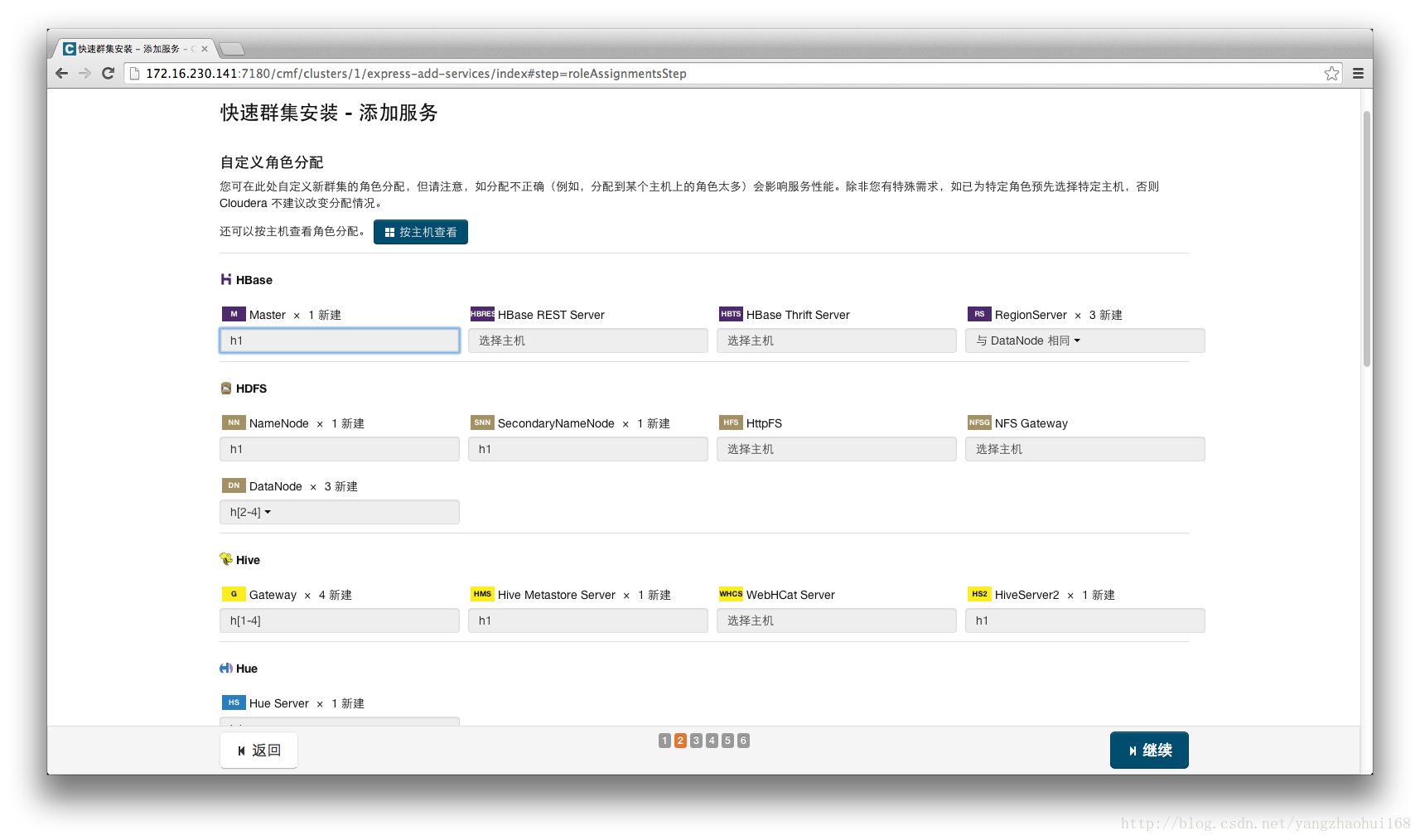
Task: Click the 'DataNode × 3 新建' label
Action: [303, 486]
